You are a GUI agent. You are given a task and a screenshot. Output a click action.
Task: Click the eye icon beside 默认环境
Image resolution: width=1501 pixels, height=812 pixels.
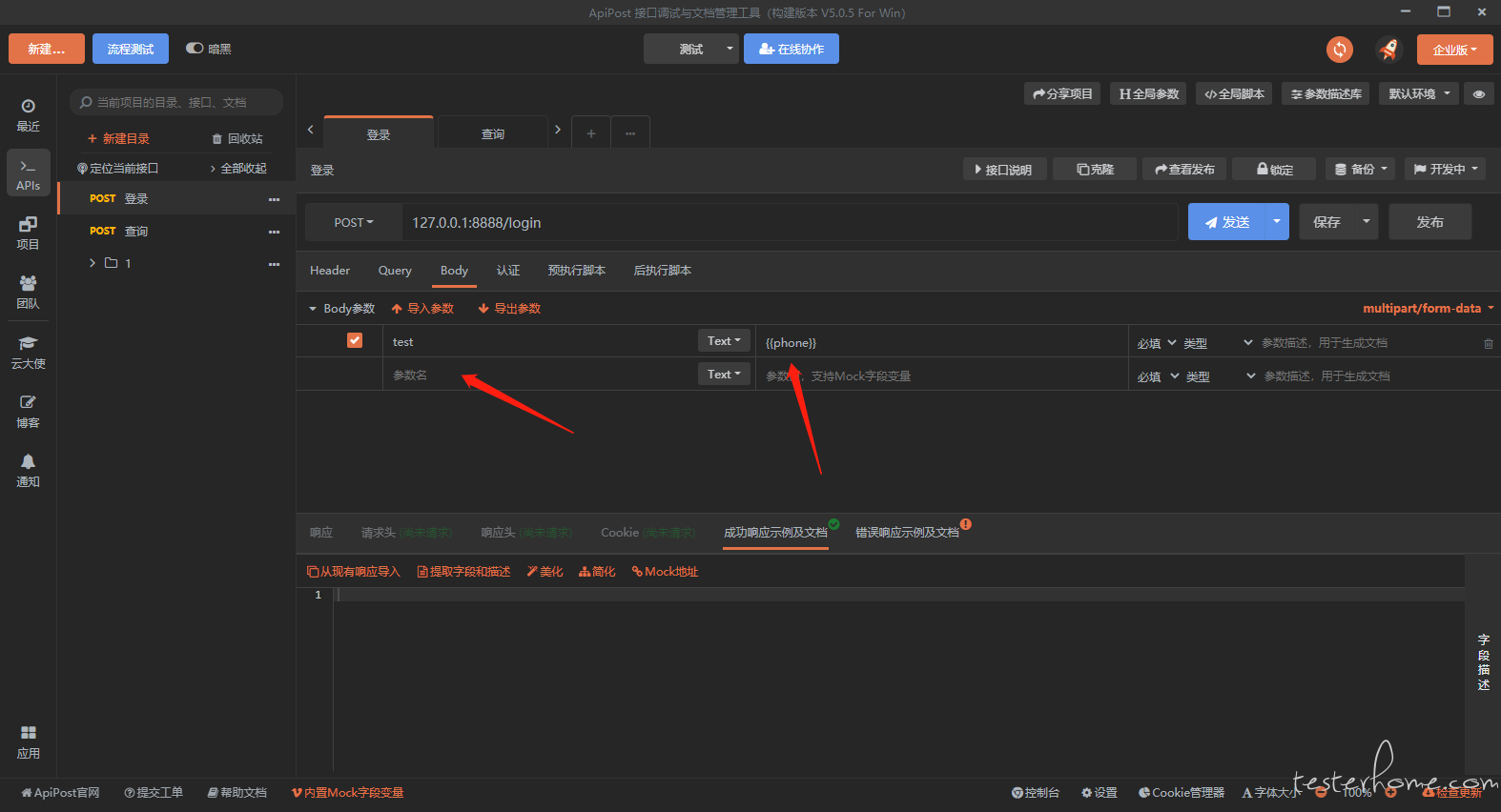pyautogui.click(x=1479, y=93)
